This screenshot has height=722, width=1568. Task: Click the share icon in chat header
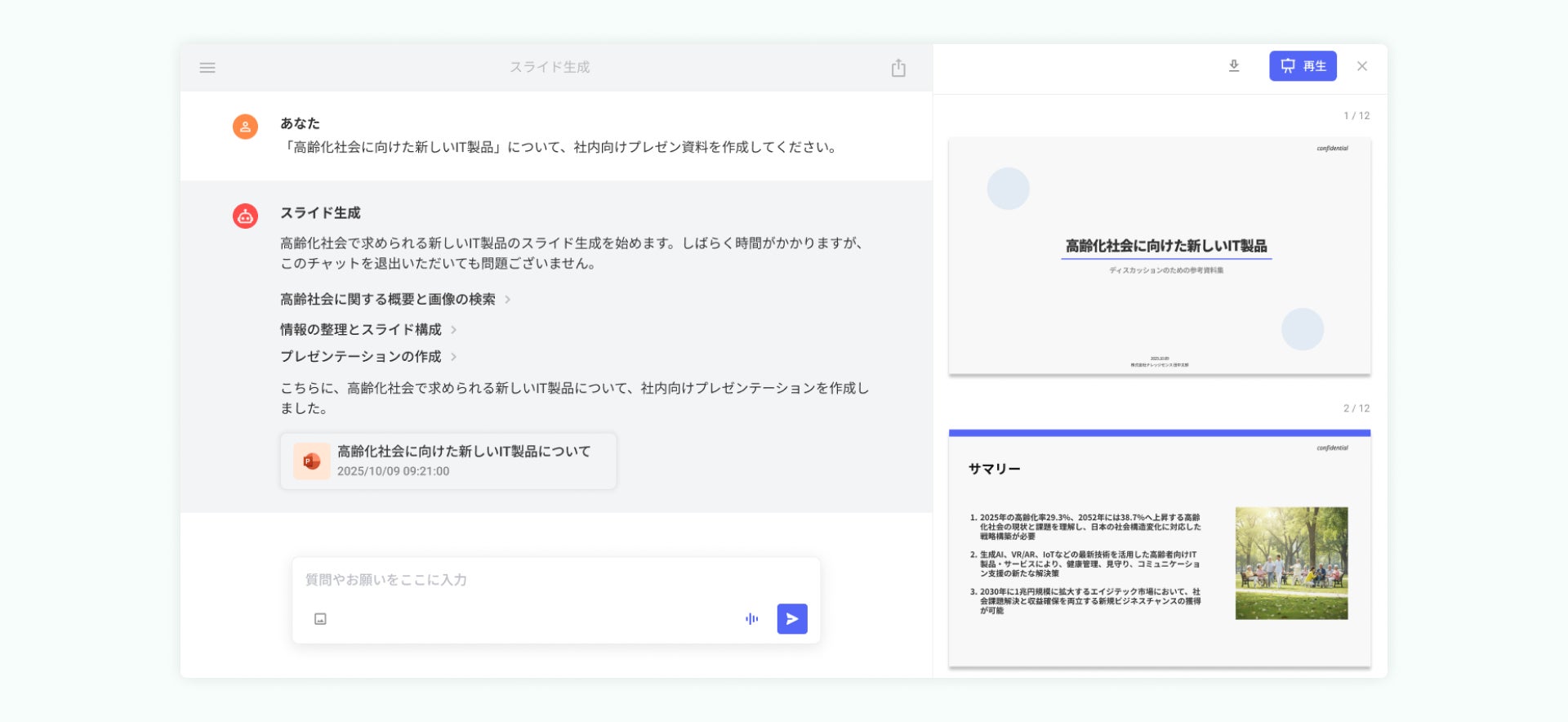pos(898,68)
